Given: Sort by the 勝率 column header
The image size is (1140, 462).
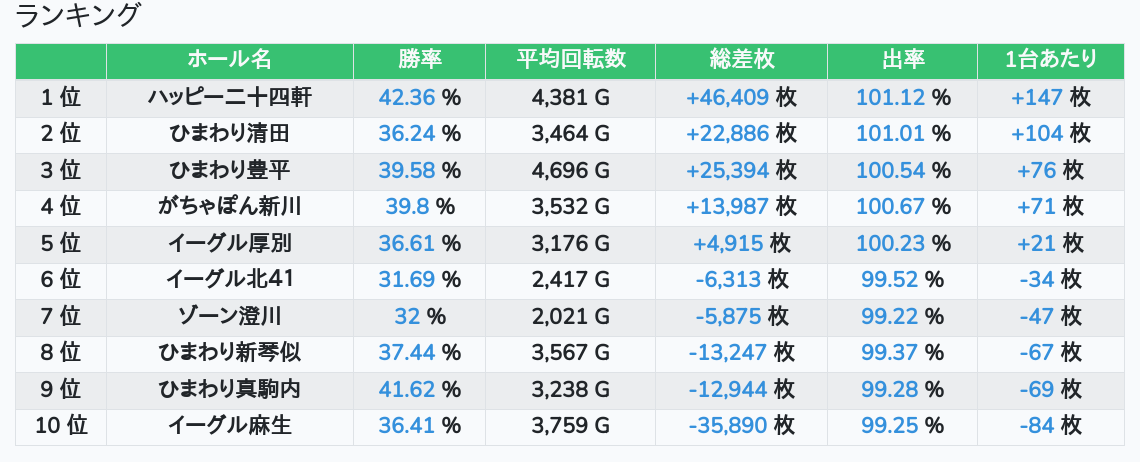Looking at the screenshot, I should pyautogui.click(x=419, y=60).
